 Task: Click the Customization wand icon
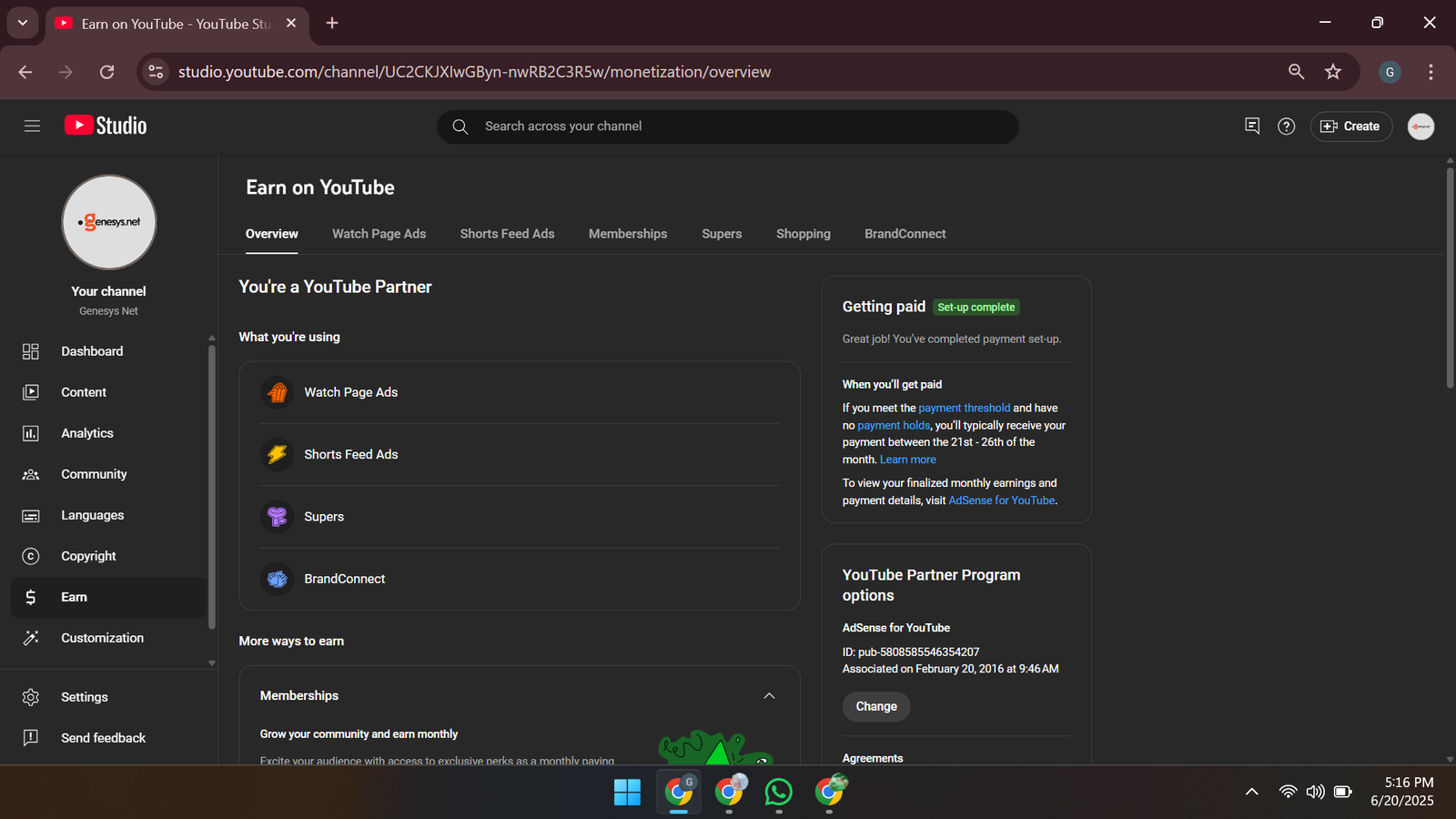31,638
